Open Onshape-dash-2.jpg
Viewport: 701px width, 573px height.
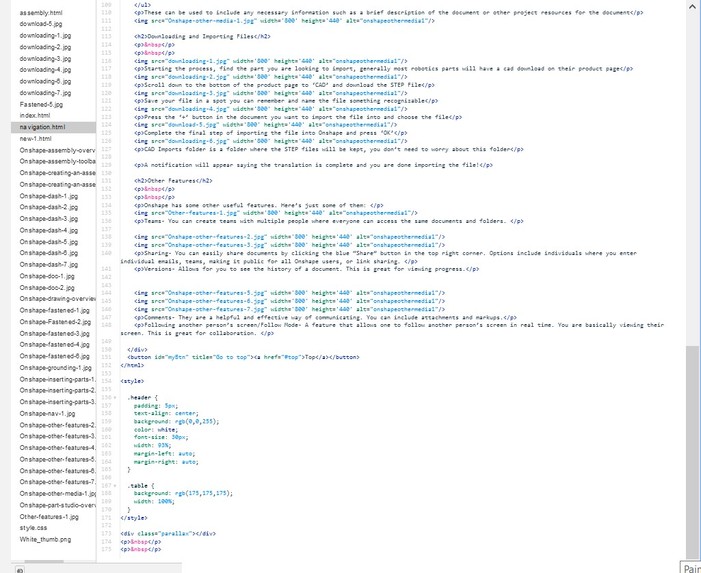pyautogui.click(x=49, y=207)
